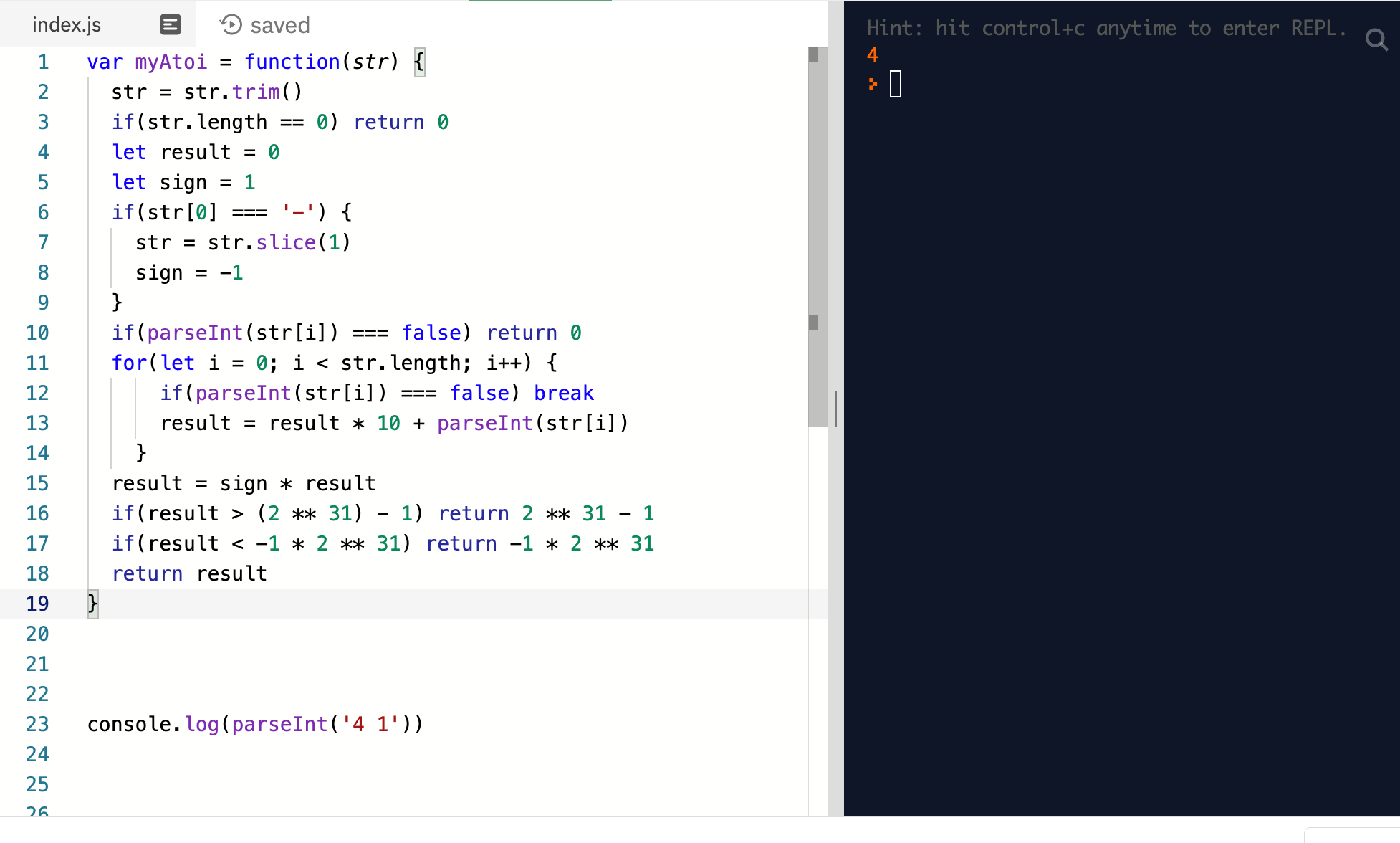Click the history/restore icon near 'saved'
Image resolution: width=1400 pixels, height=843 pixels.
229,25
